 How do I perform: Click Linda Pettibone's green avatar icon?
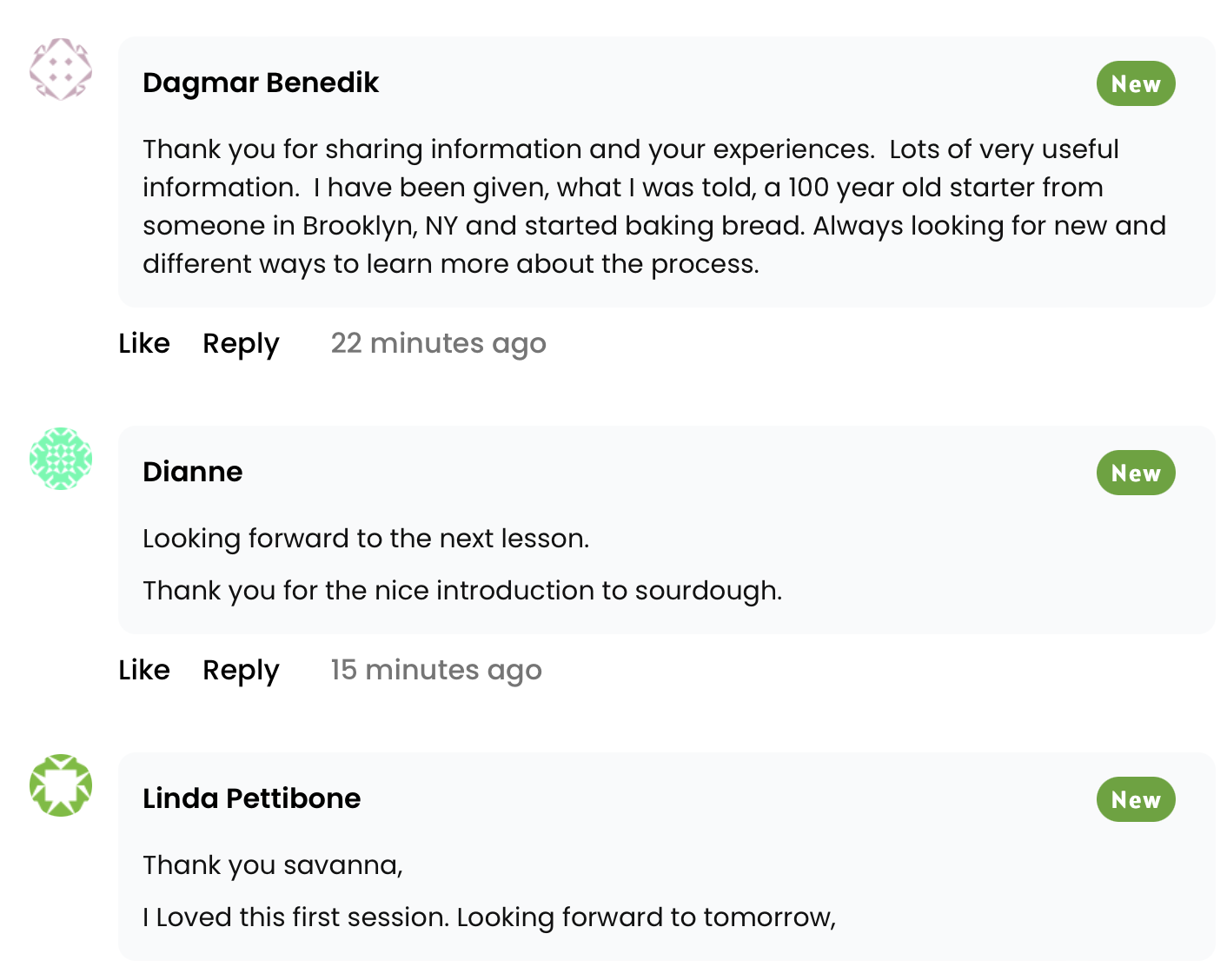click(61, 785)
